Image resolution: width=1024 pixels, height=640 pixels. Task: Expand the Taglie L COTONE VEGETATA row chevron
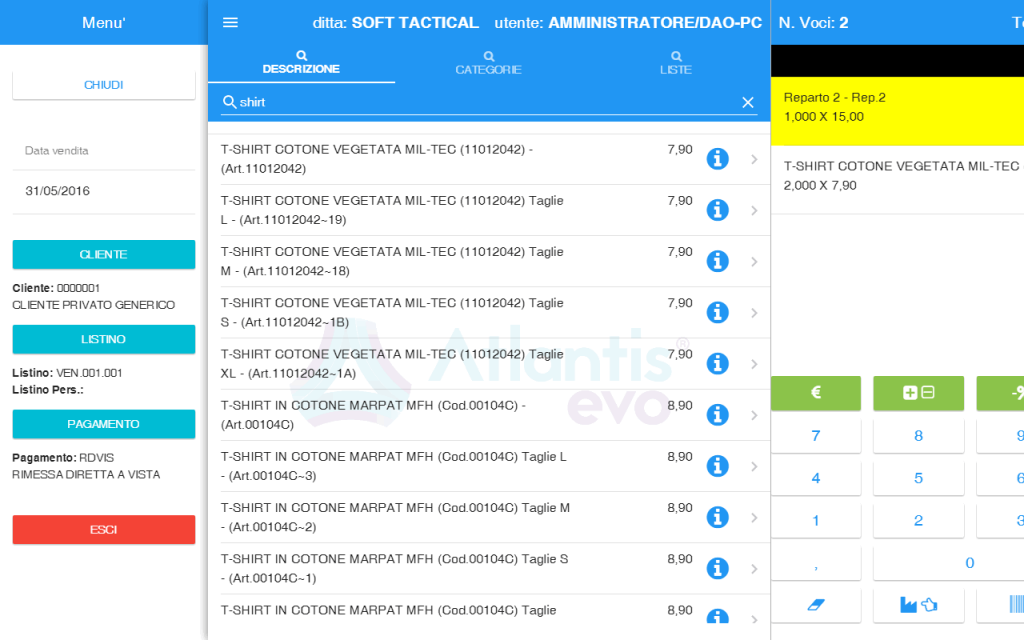click(753, 210)
